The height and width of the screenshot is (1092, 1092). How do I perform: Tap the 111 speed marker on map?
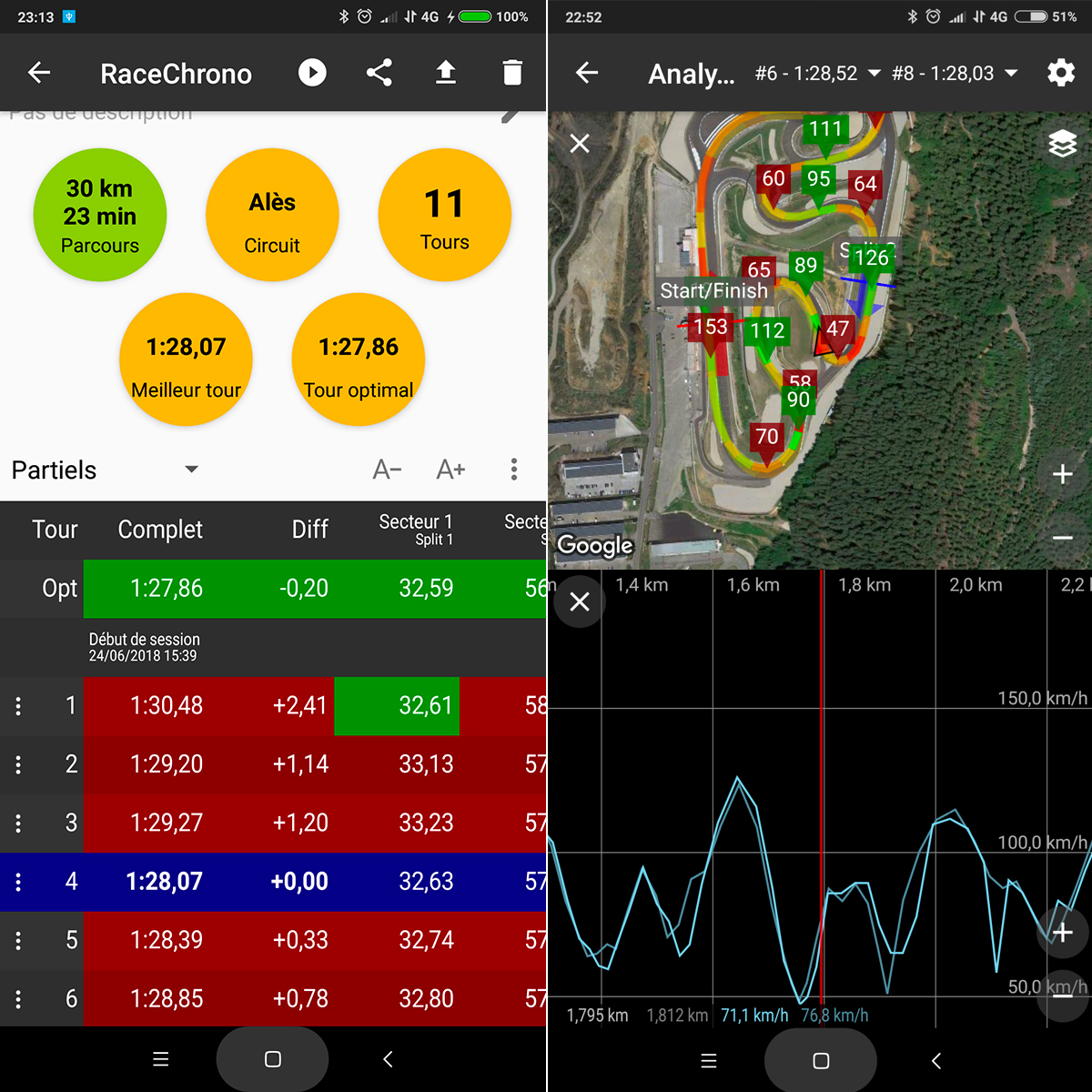(825, 129)
